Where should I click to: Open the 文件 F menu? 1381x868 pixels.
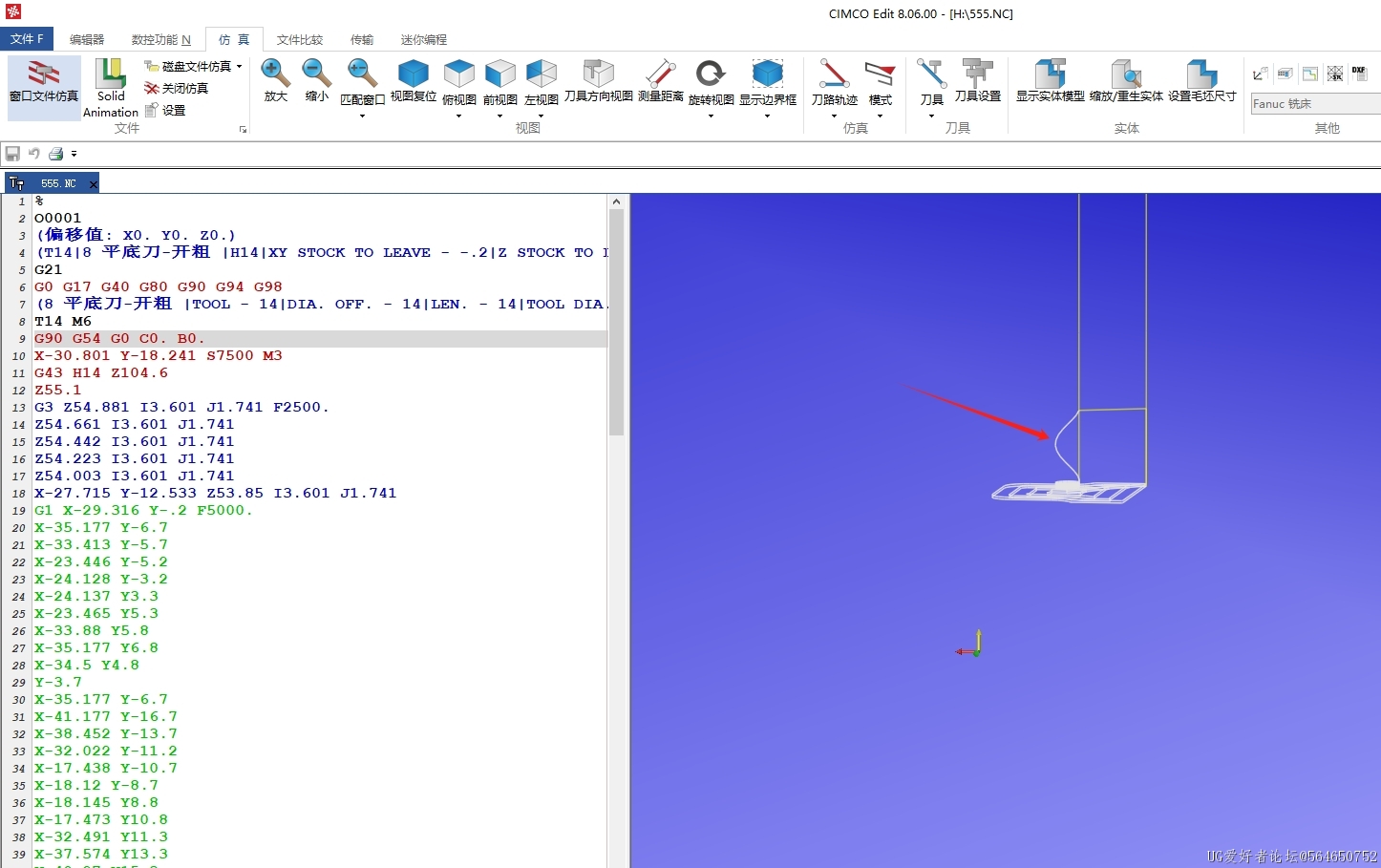coord(27,39)
